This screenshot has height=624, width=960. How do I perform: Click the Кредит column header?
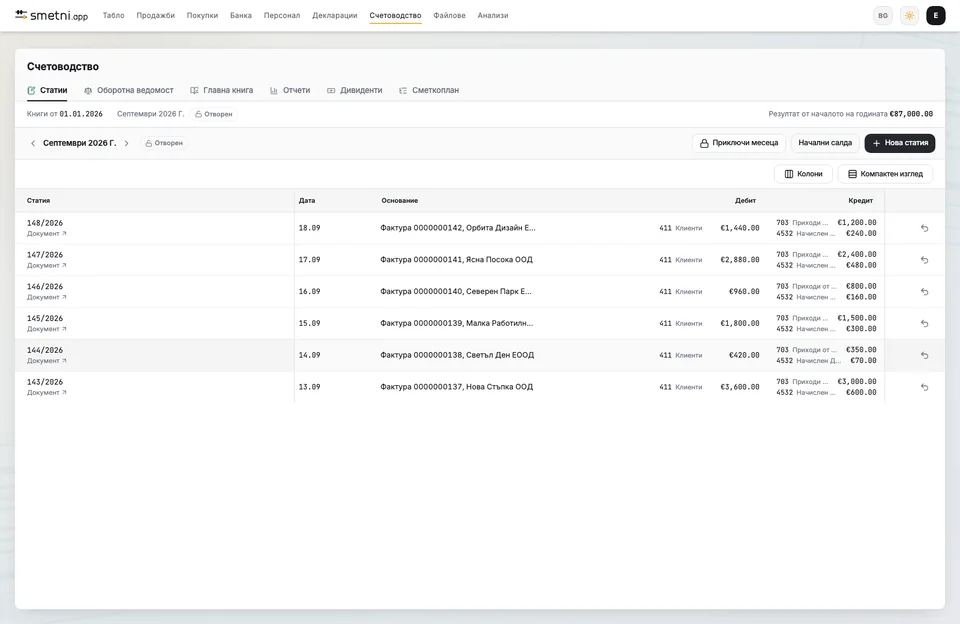(861, 200)
